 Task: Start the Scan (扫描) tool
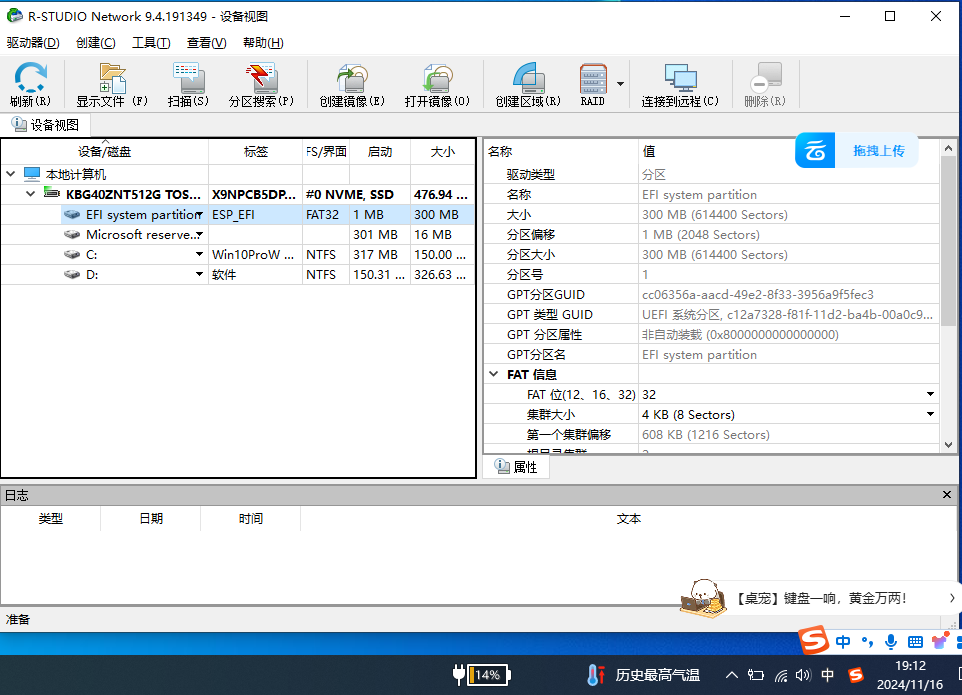click(188, 84)
